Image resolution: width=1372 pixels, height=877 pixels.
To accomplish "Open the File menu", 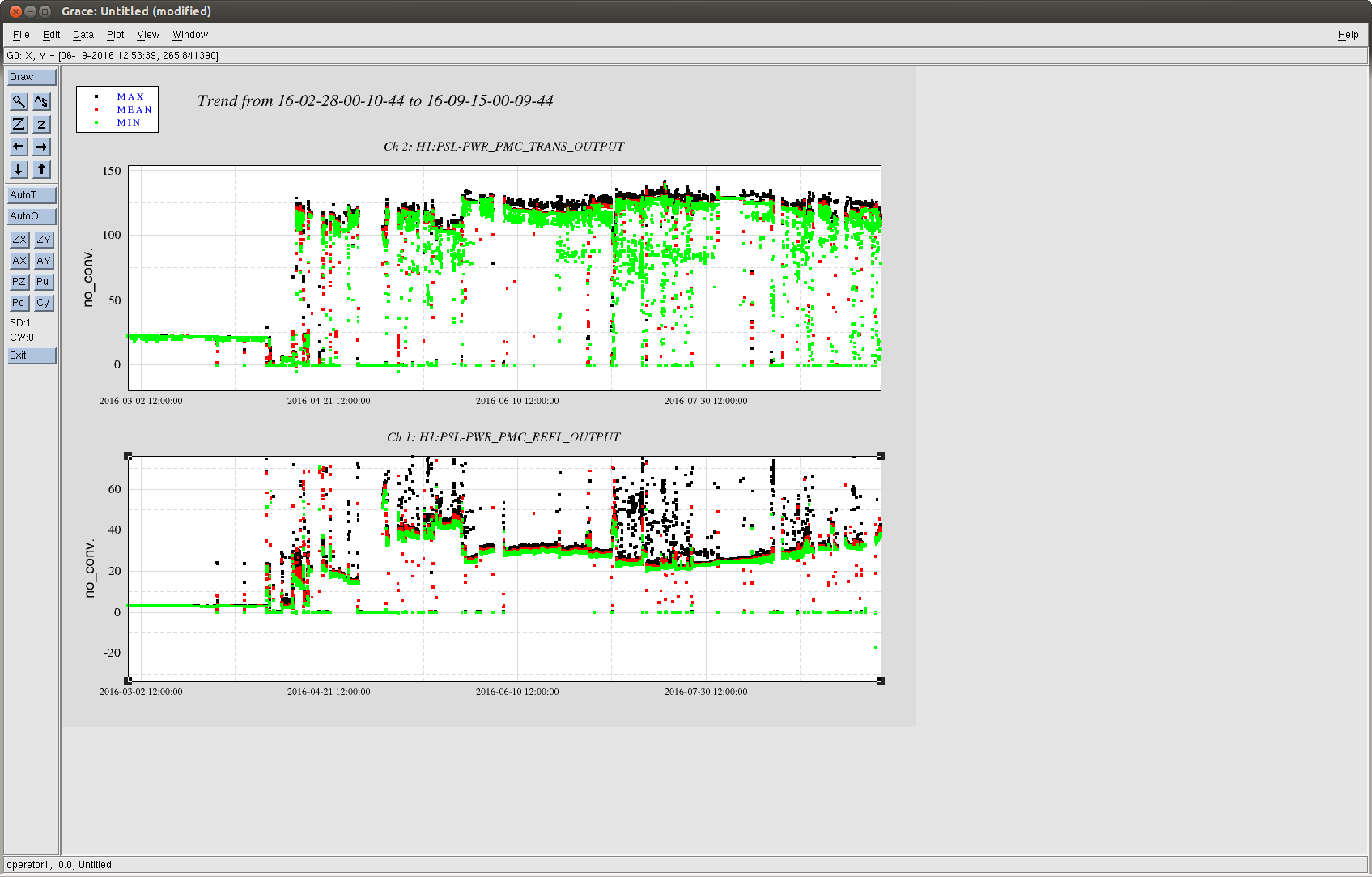I will click(x=21, y=35).
